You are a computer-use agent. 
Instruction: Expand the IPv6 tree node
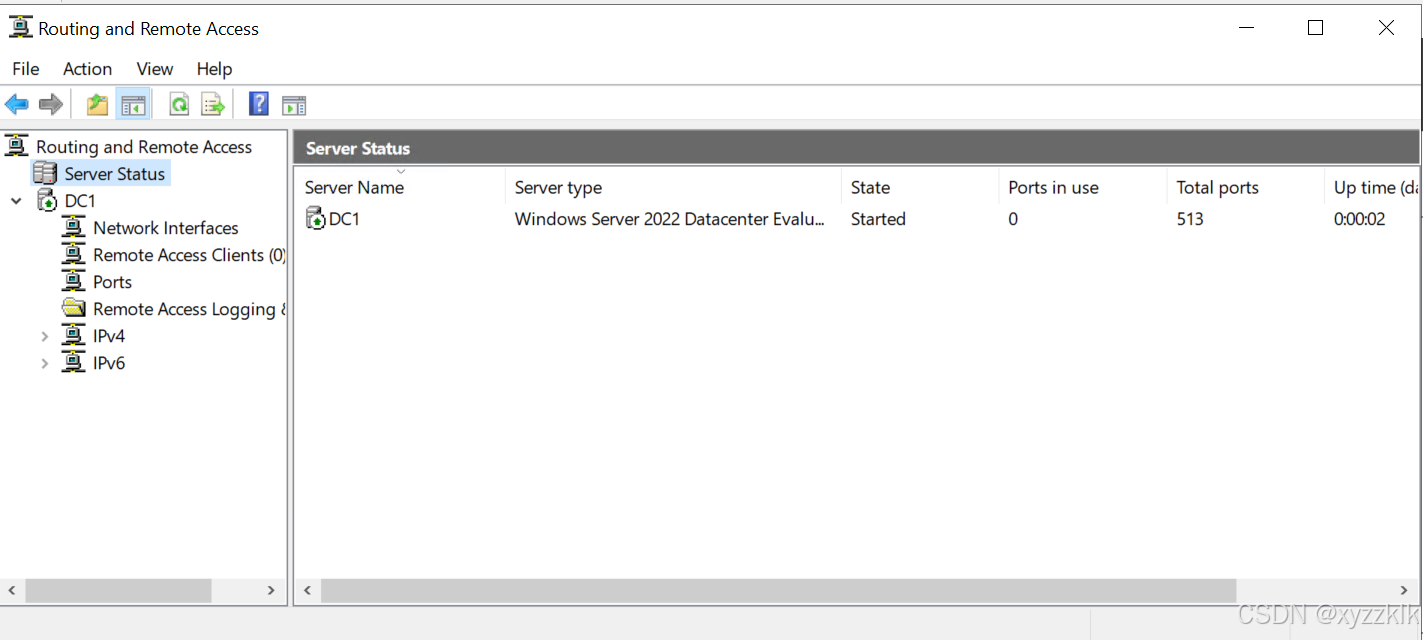pos(44,363)
